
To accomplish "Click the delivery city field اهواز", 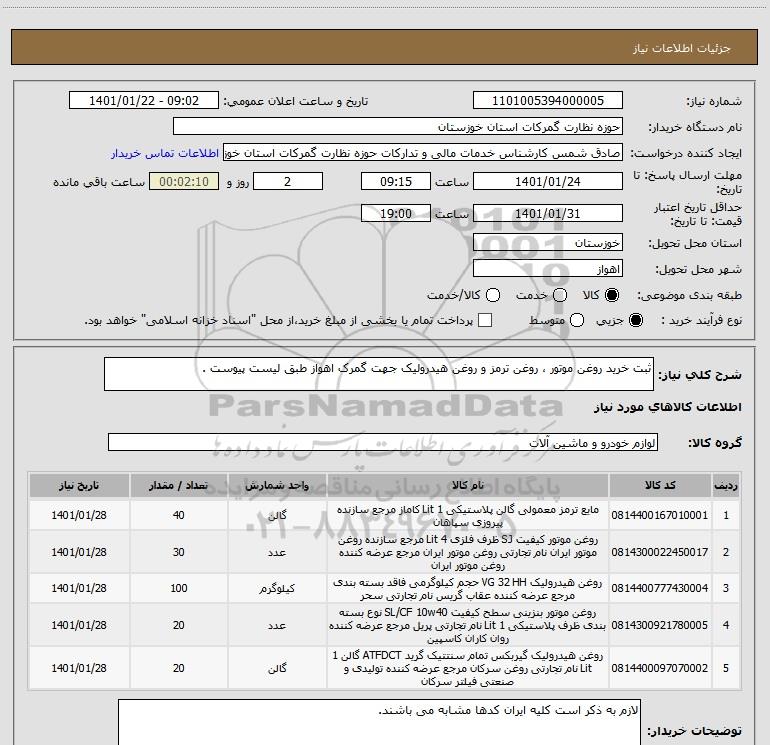I will click(548, 269).
